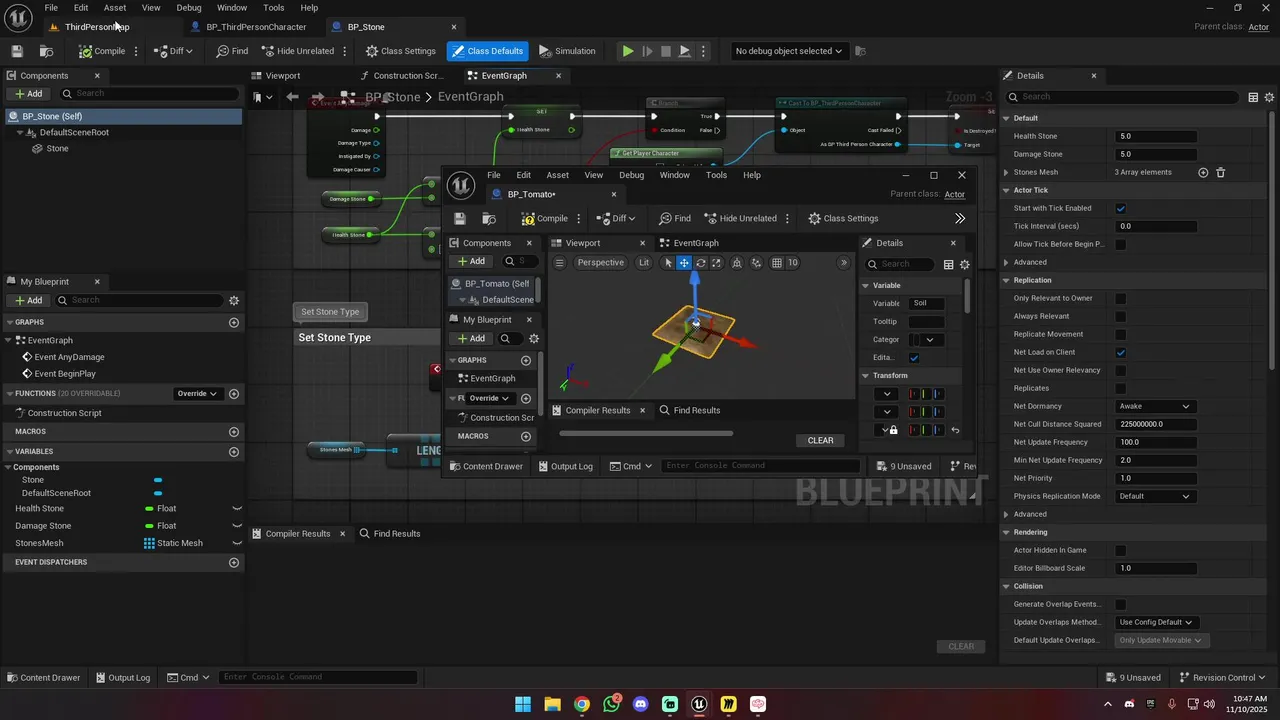The image size is (1280, 720).
Task: Collapse the Replication section
Action: (1006, 280)
